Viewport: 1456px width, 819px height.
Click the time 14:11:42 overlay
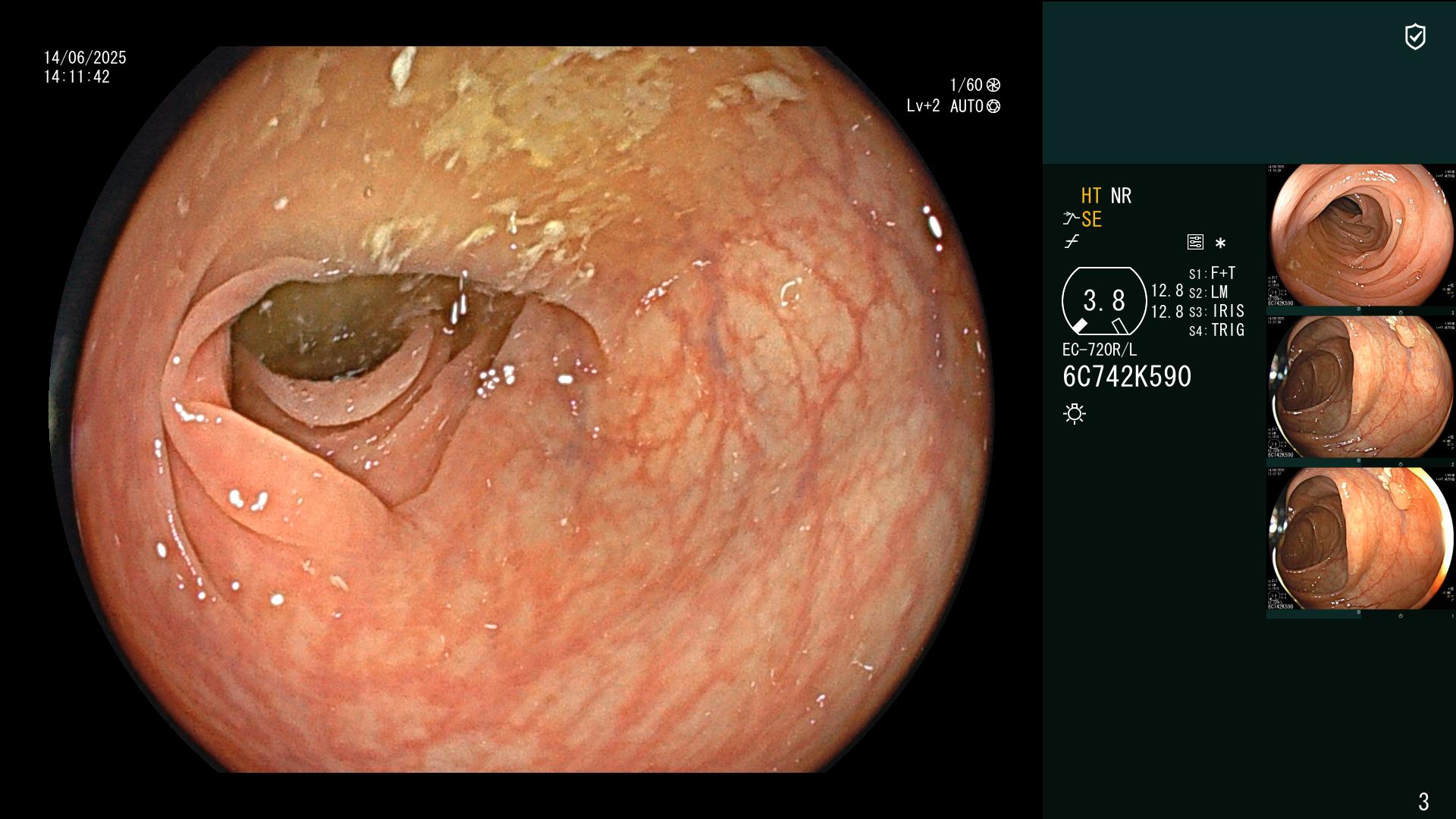coord(77,77)
